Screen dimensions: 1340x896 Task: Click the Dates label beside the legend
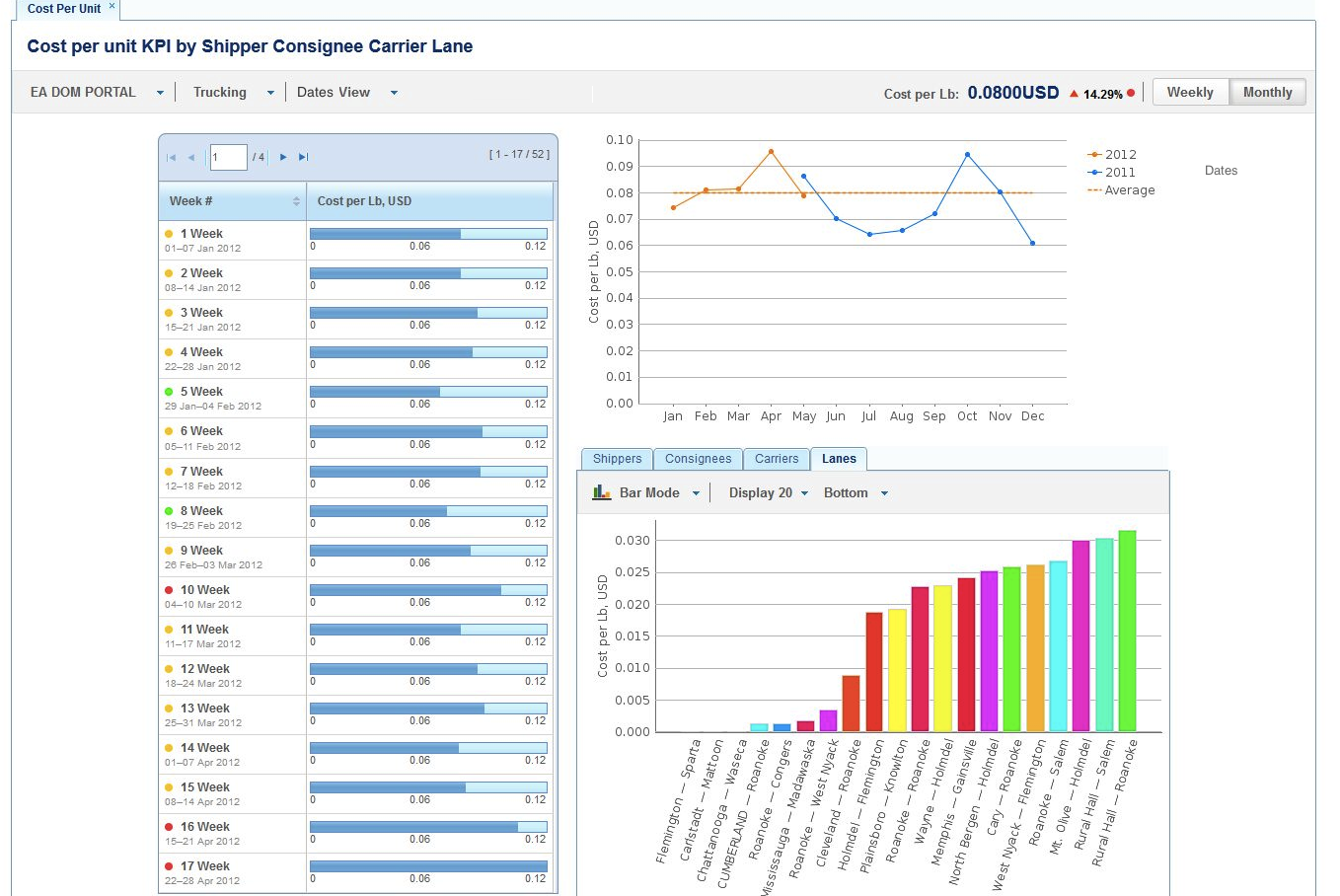click(x=1221, y=171)
